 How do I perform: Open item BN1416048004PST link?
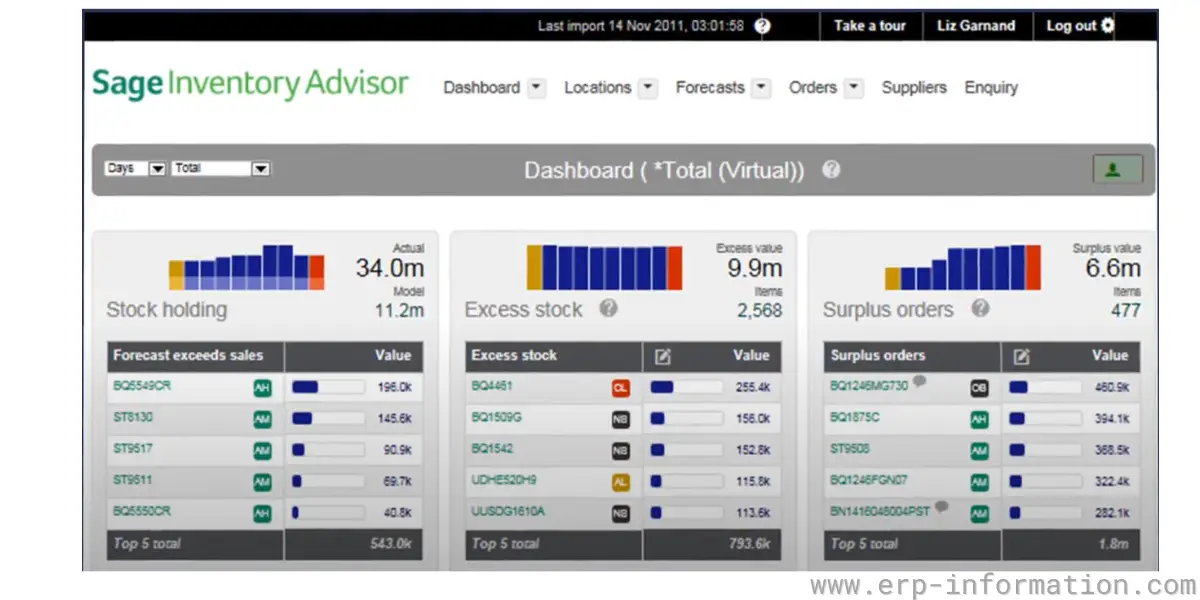click(880, 511)
